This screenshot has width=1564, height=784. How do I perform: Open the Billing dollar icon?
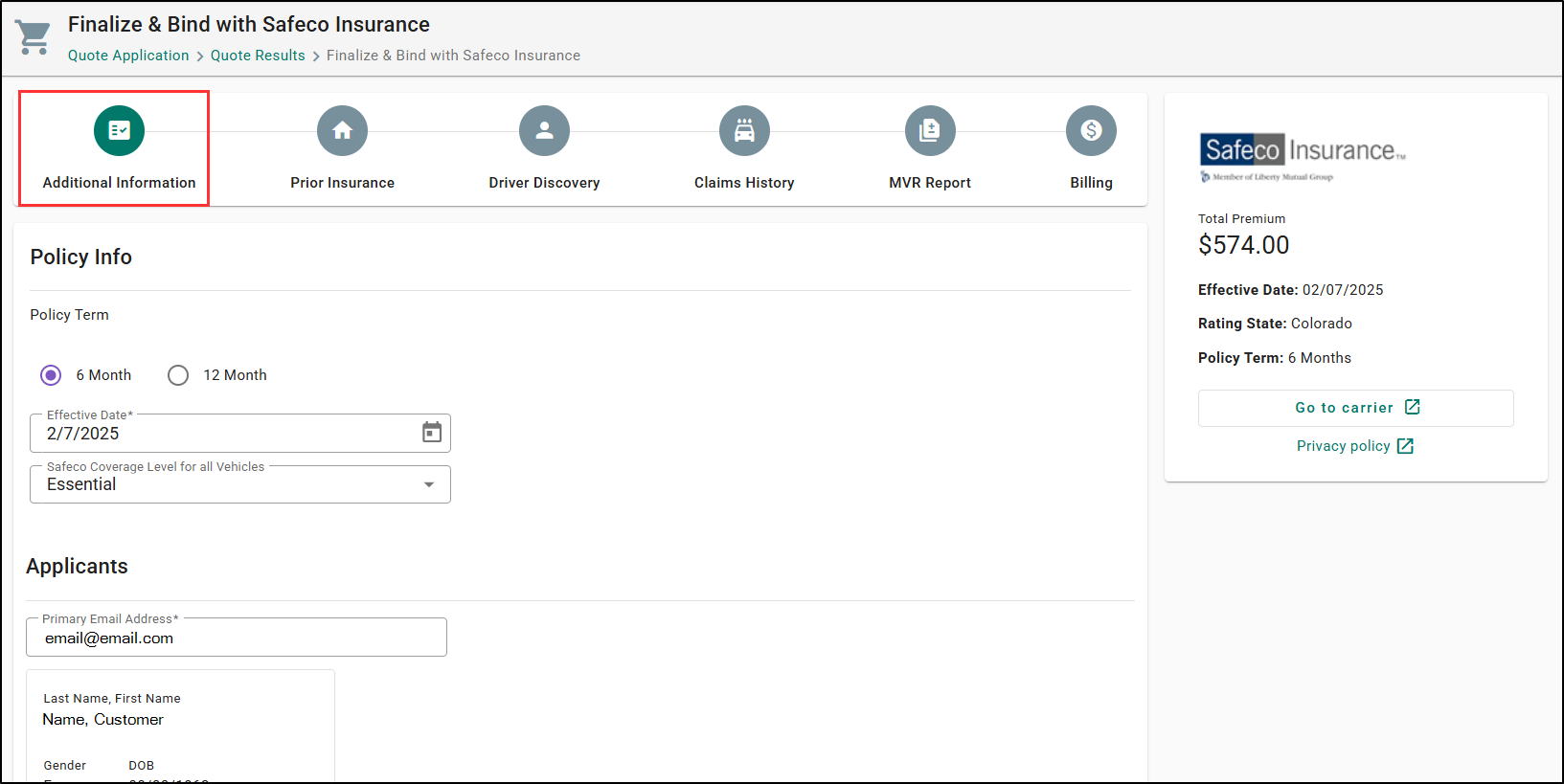coord(1091,130)
